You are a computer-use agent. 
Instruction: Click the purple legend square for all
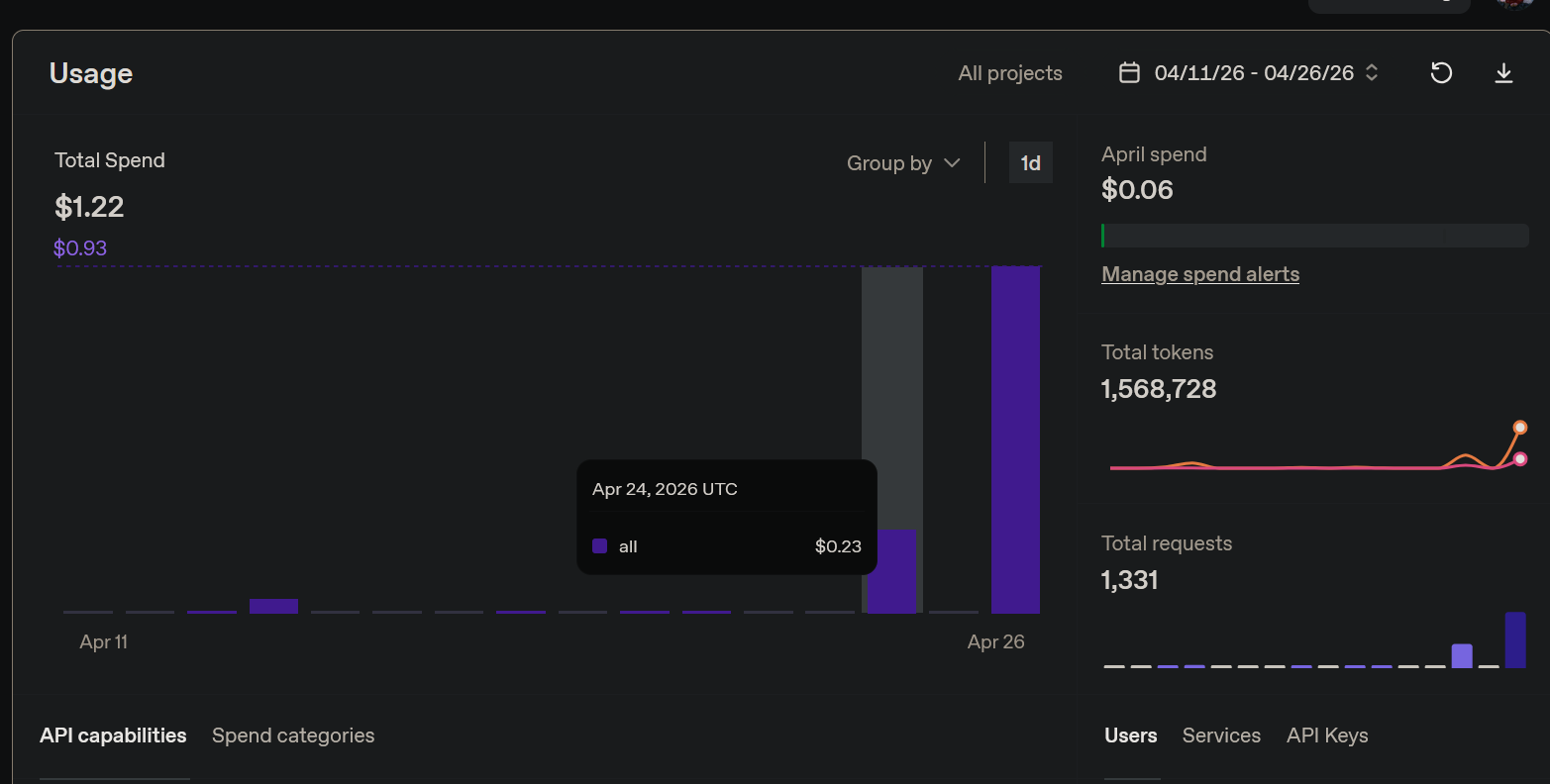(x=599, y=546)
